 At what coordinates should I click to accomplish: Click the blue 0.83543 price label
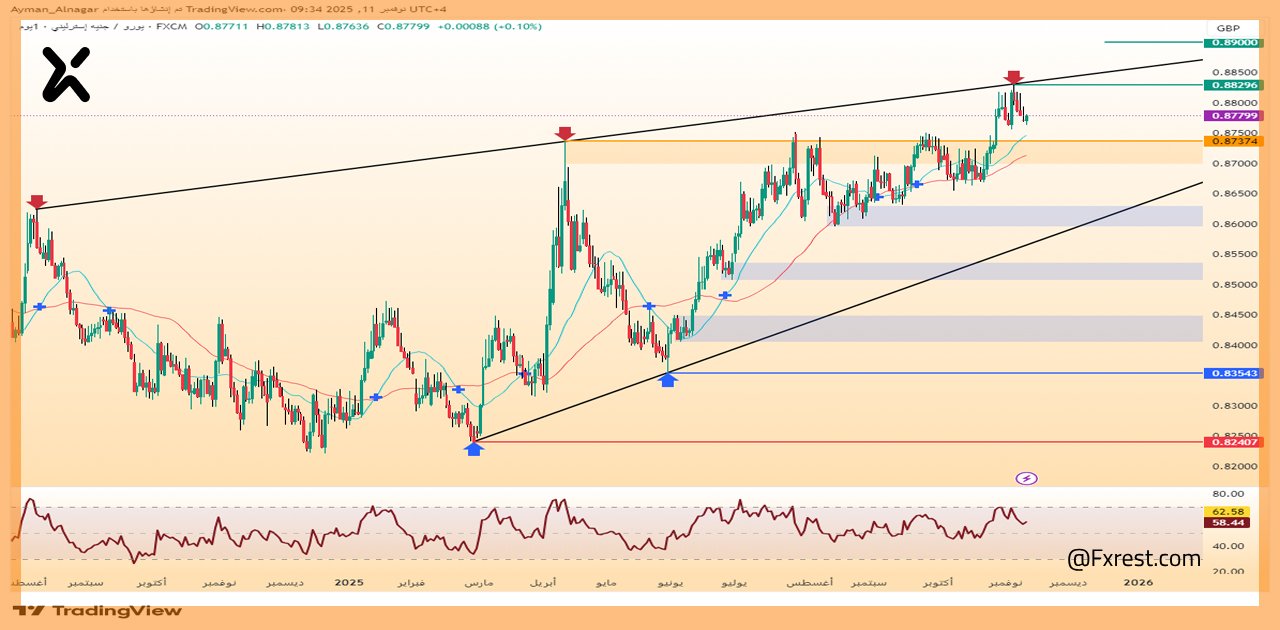point(1235,373)
